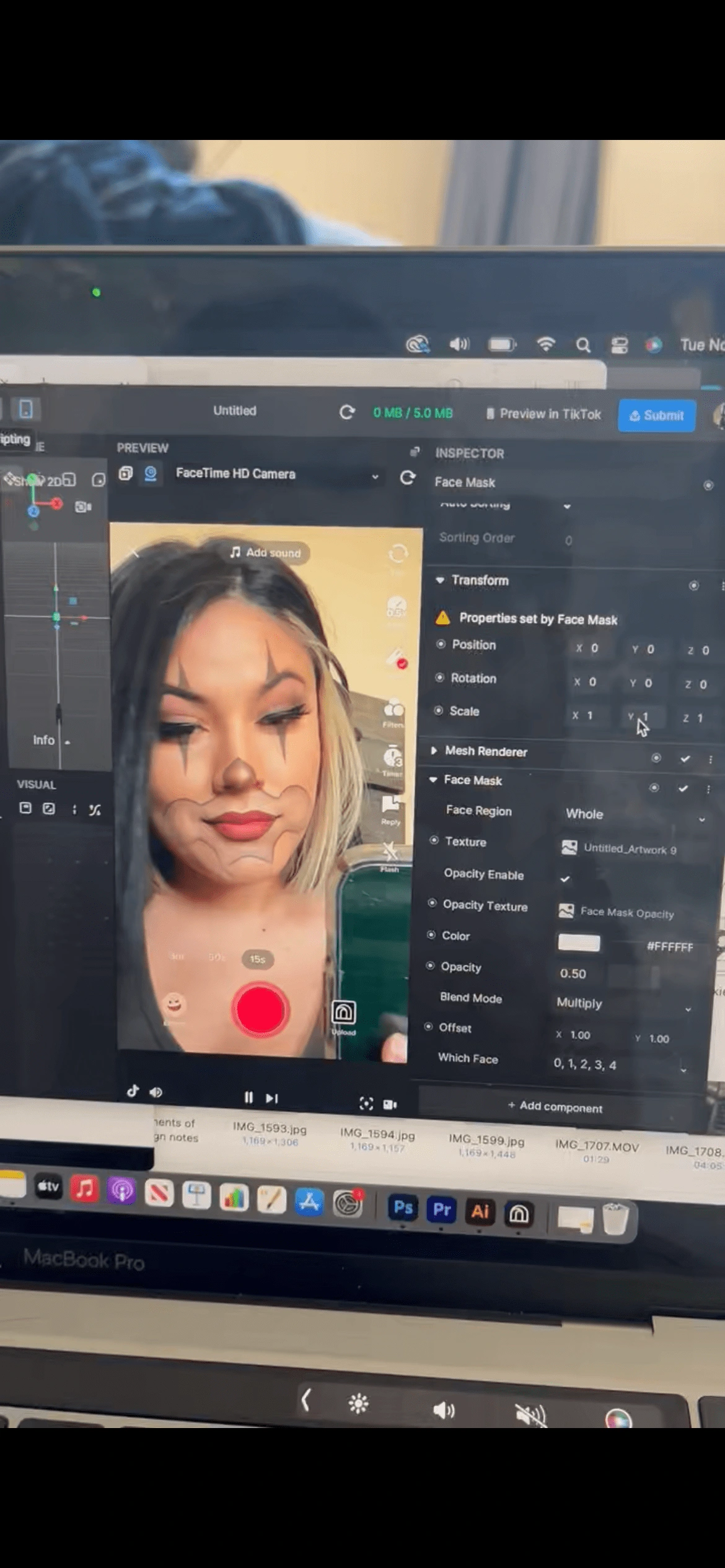Toggle phone device view icon in top toolbar
This screenshot has height=1568, width=725.
click(25, 409)
